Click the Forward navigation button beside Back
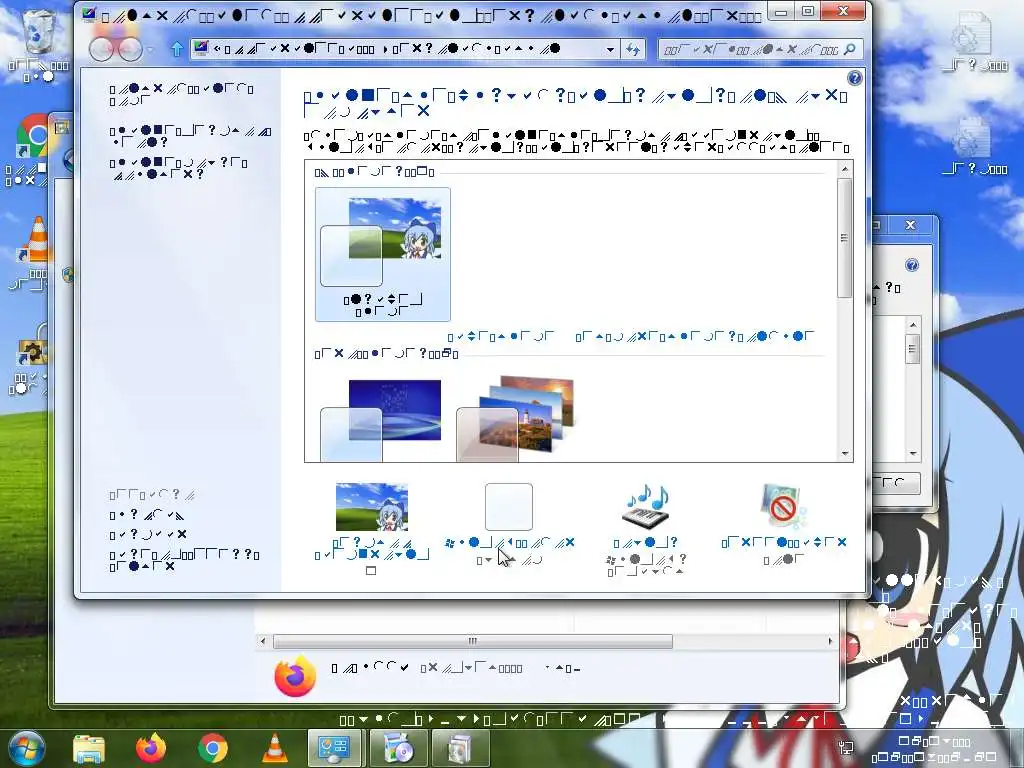The height and width of the screenshot is (768, 1024). [x=130, y=49]
